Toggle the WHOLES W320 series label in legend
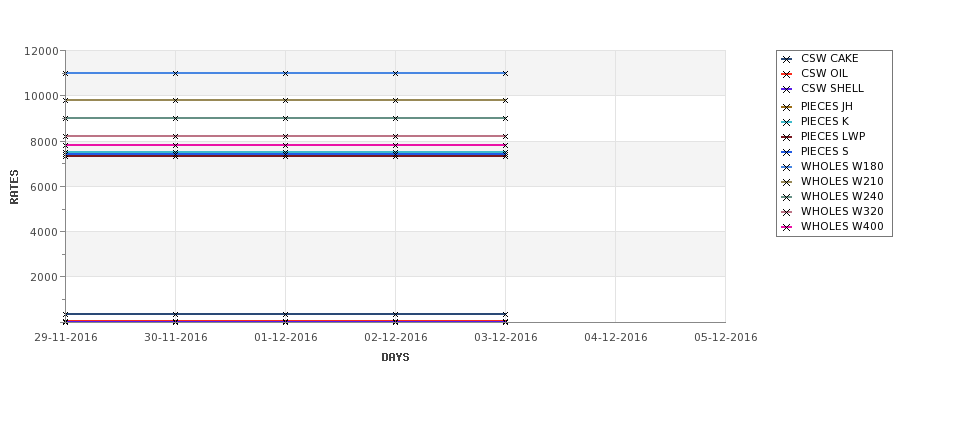Viewport: 975px width, 429px height. (841, 212)
